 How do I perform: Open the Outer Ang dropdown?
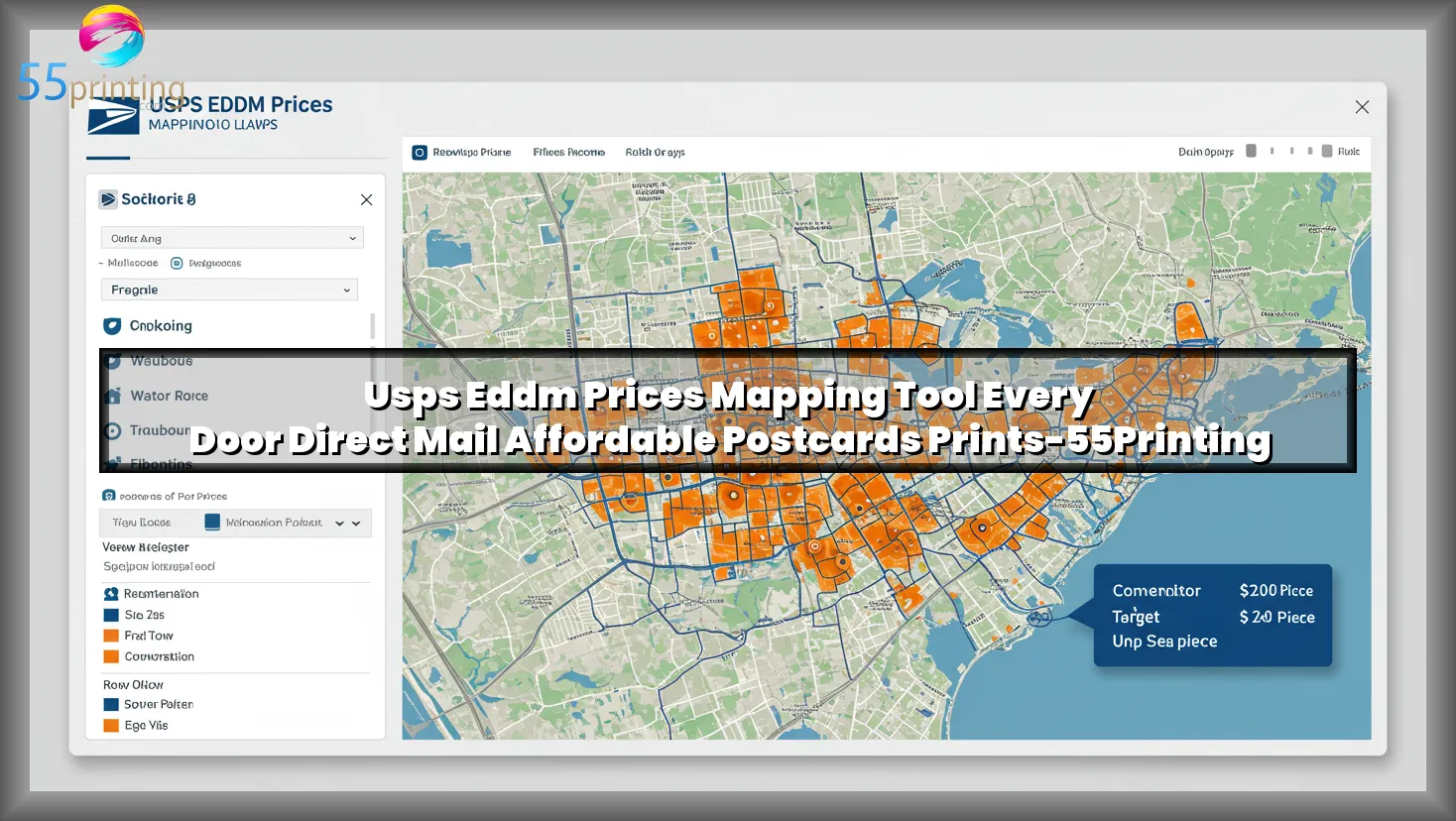click(x=232, y=238)
